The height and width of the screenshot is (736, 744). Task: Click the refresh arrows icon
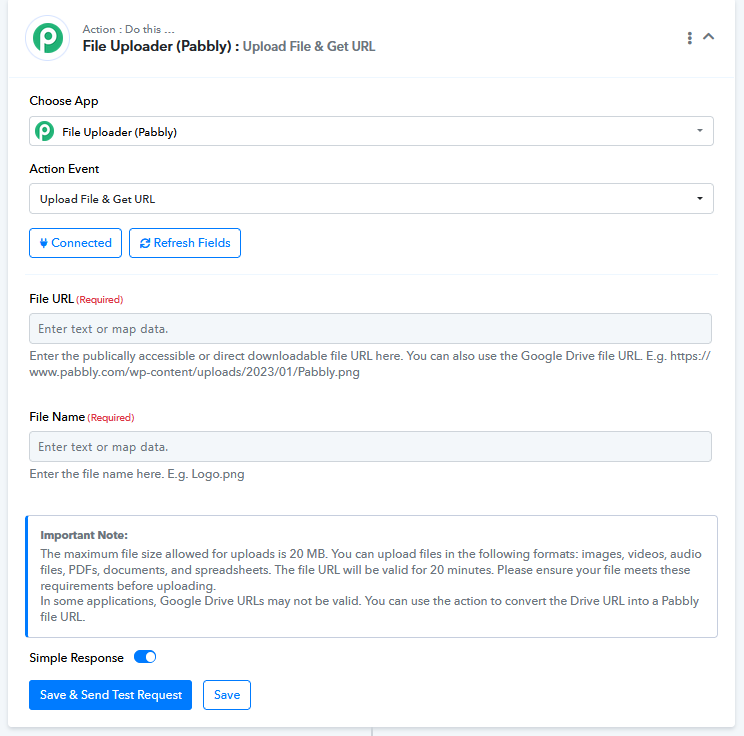[145, 243]
